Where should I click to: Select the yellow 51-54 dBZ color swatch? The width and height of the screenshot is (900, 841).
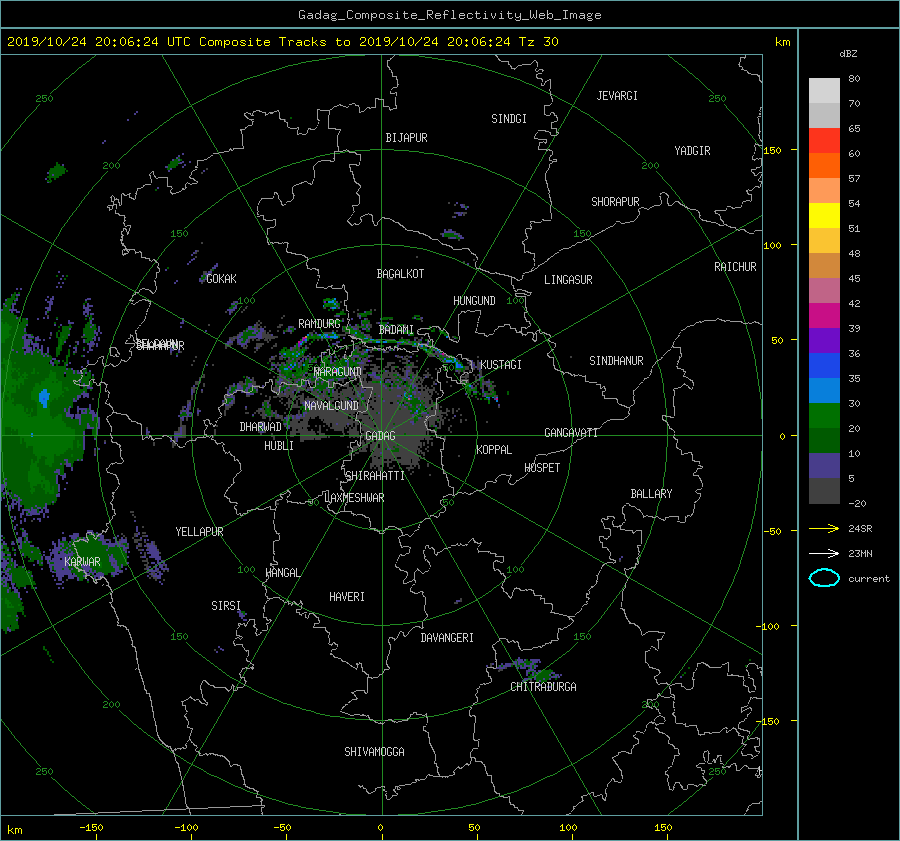pos(824,215)
